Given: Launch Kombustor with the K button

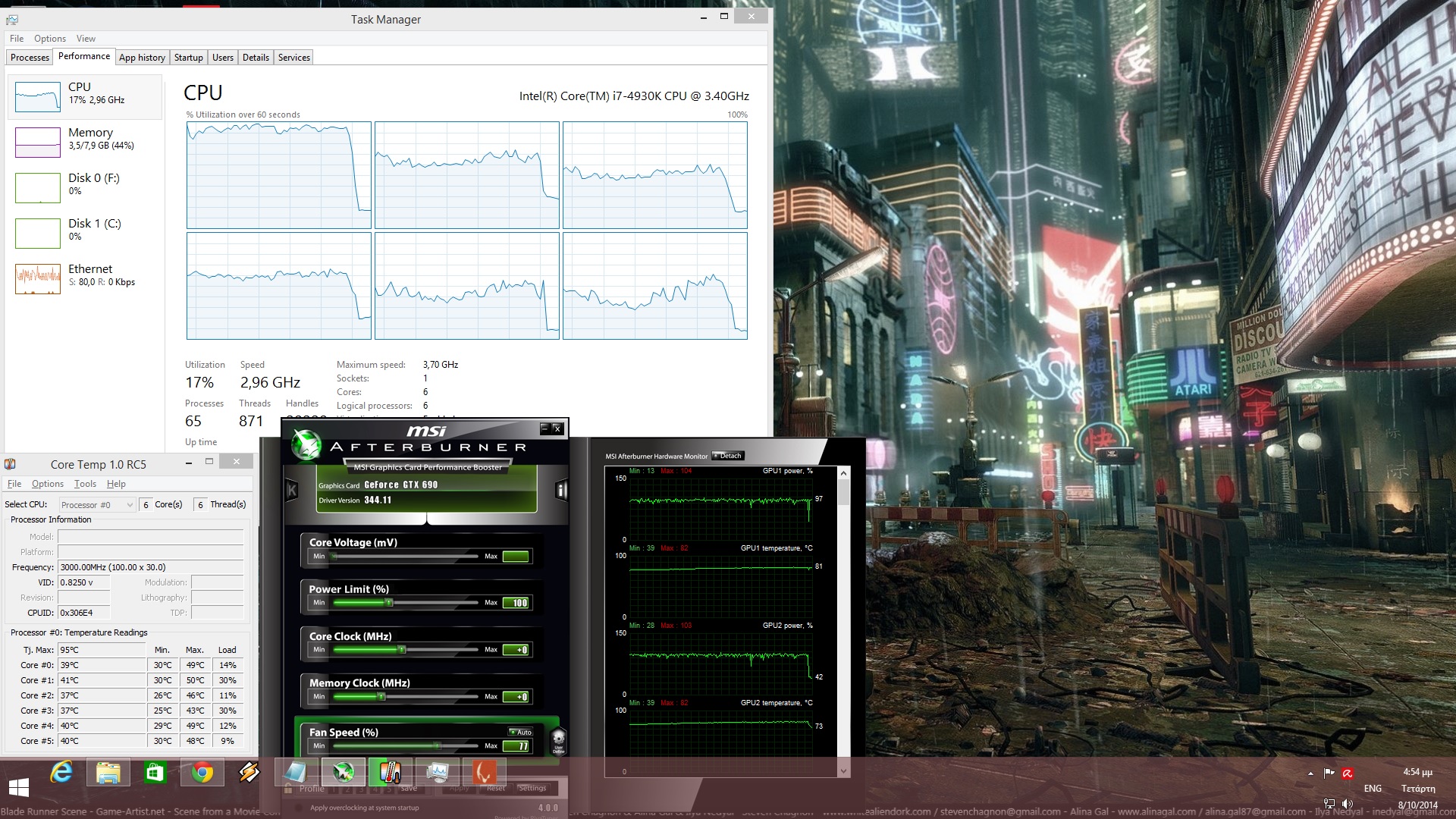Looking at the screenshot, I should tap(291, 491).
